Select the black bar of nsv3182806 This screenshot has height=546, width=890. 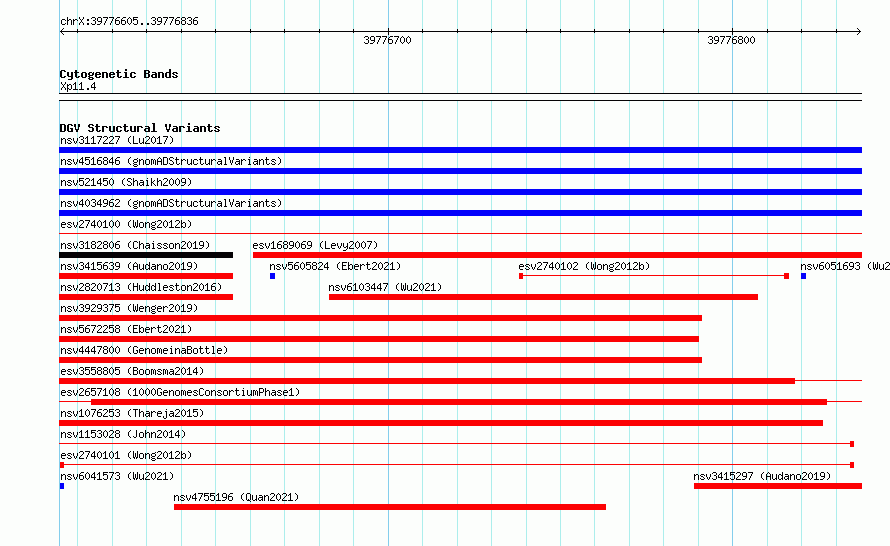click(x=146, y=255)
